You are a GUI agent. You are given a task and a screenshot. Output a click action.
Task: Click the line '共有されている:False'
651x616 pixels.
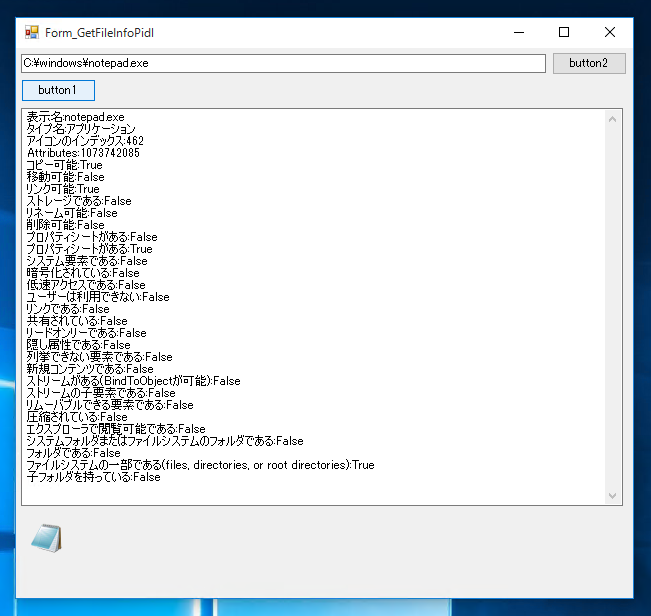pos(77,322)
